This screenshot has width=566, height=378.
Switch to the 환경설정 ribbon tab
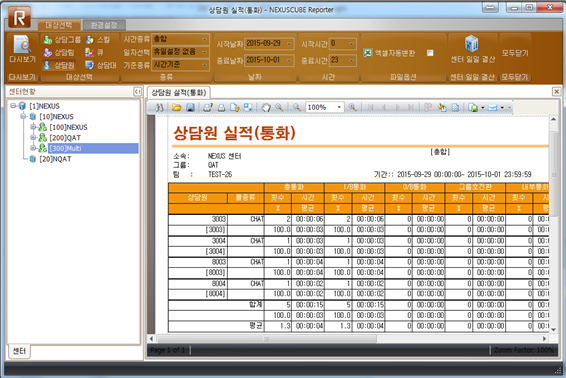pyautogui.click(x=104, y=25)
